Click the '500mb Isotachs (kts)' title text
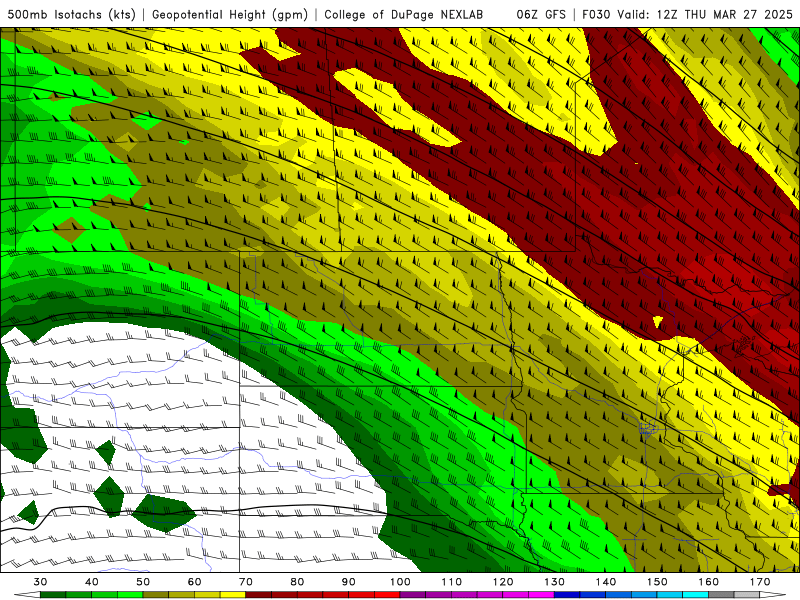 pyautogui.click(x=71, y=14)
